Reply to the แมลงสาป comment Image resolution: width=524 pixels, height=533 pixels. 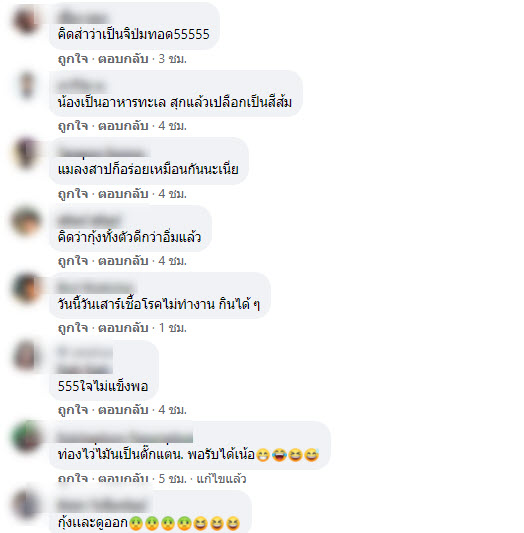tap(123, 194)
